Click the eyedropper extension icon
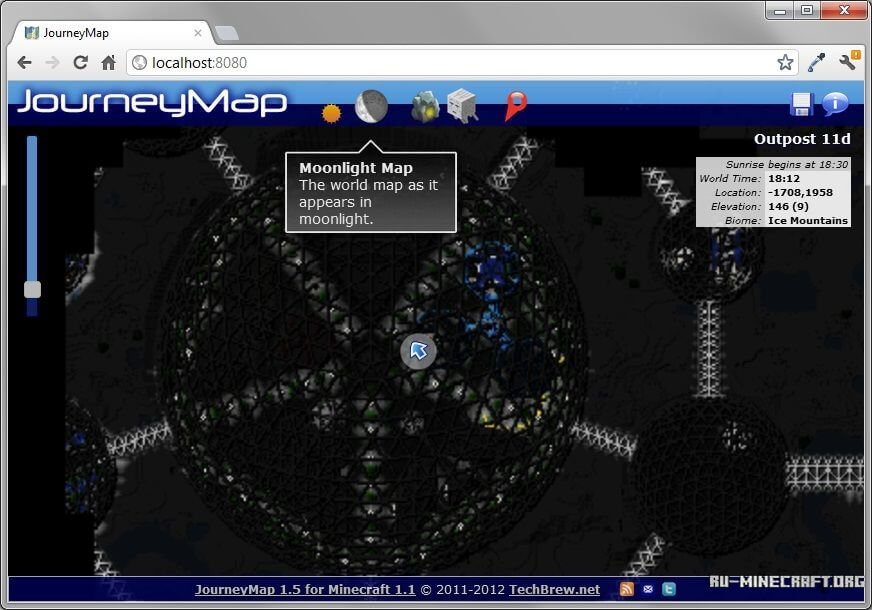 point(816,62)
